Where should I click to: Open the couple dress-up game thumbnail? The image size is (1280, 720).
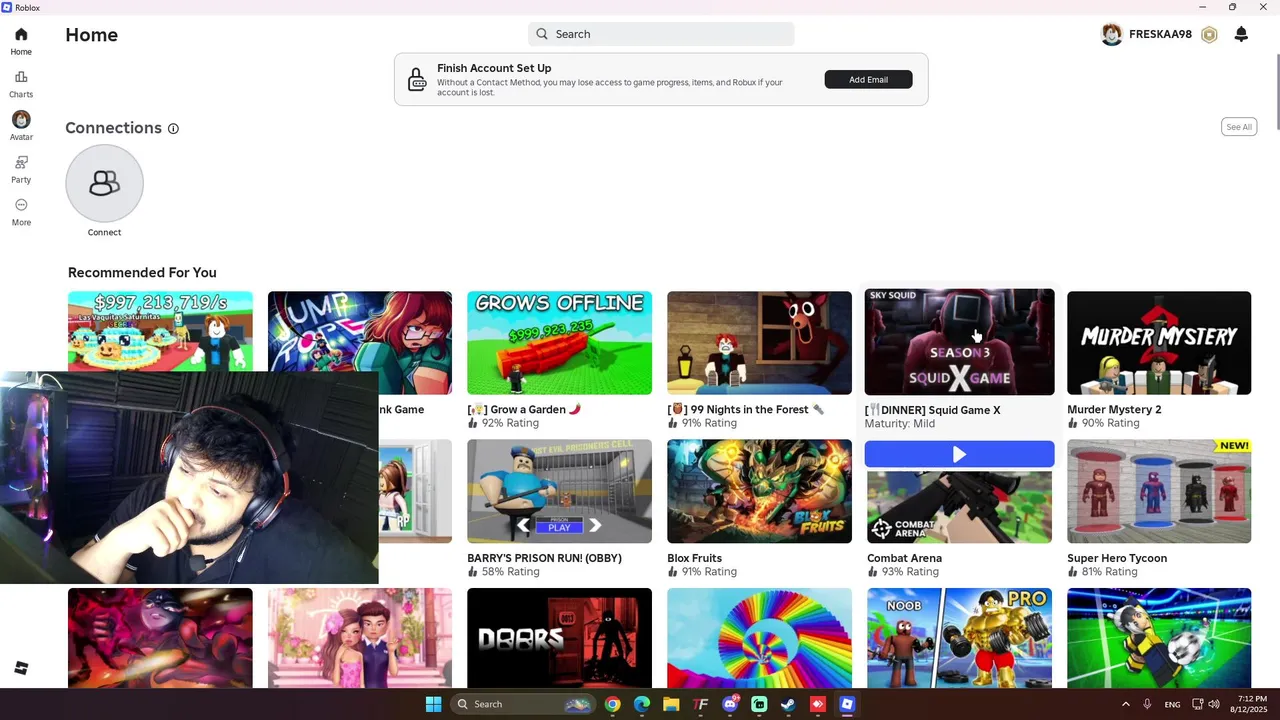coord(360,638)
